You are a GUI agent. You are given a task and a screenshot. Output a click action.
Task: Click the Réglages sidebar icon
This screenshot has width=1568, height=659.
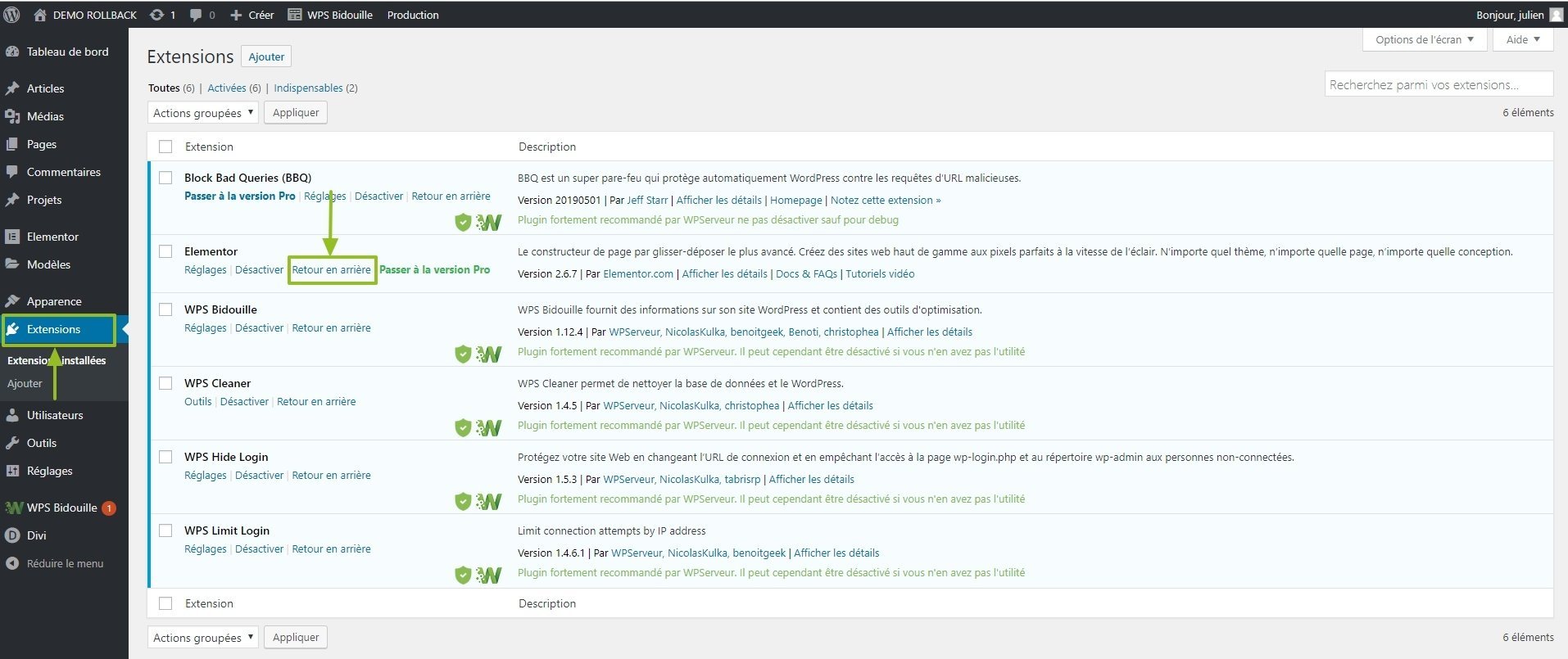(12, 471)
